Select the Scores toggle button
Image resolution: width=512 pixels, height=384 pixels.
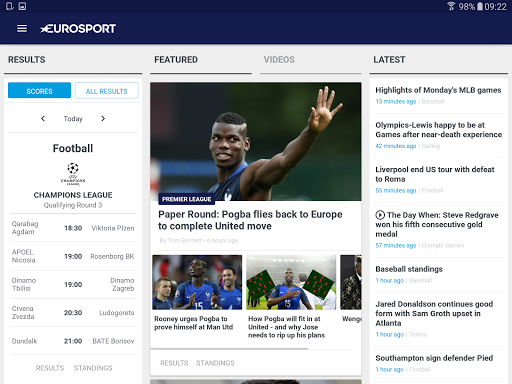pos(39,90)
